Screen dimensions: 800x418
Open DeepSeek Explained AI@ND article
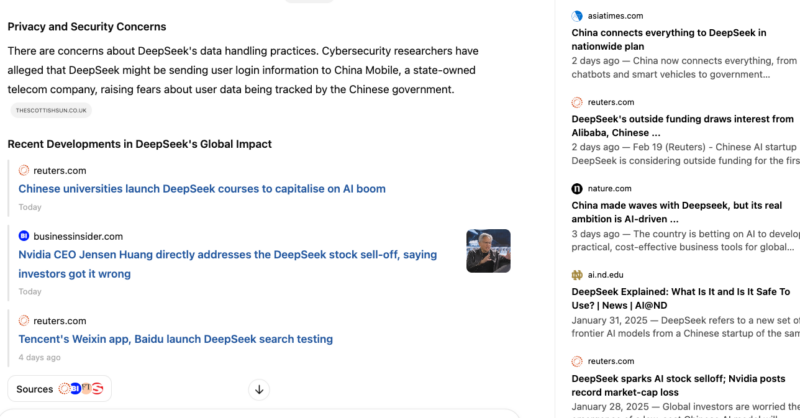coord(681,299)
